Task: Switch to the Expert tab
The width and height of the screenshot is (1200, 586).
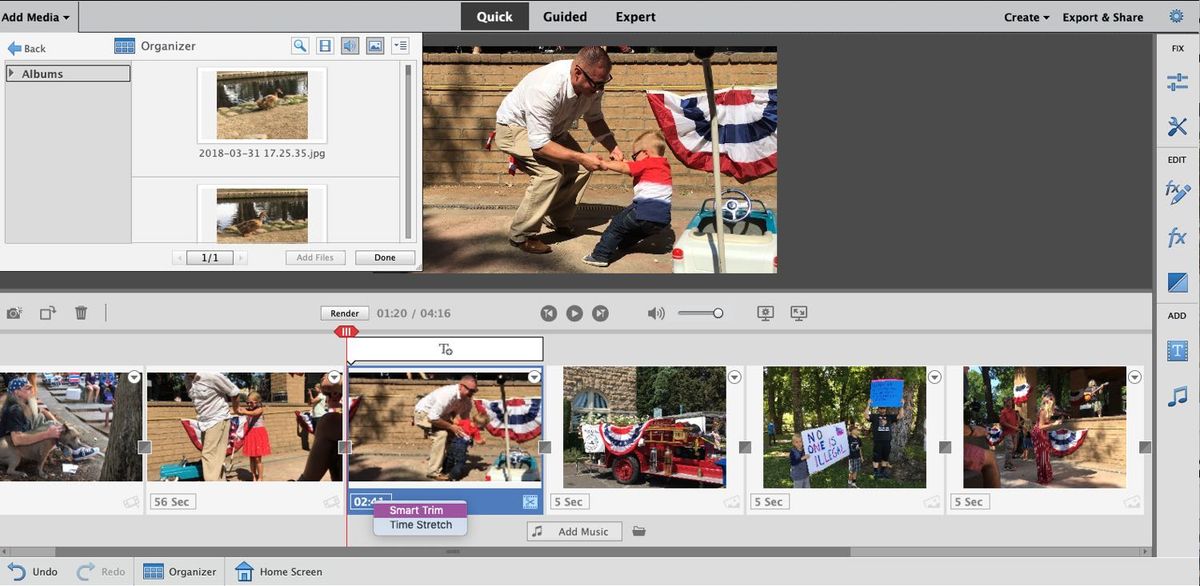Action: (x=635, y=16)
